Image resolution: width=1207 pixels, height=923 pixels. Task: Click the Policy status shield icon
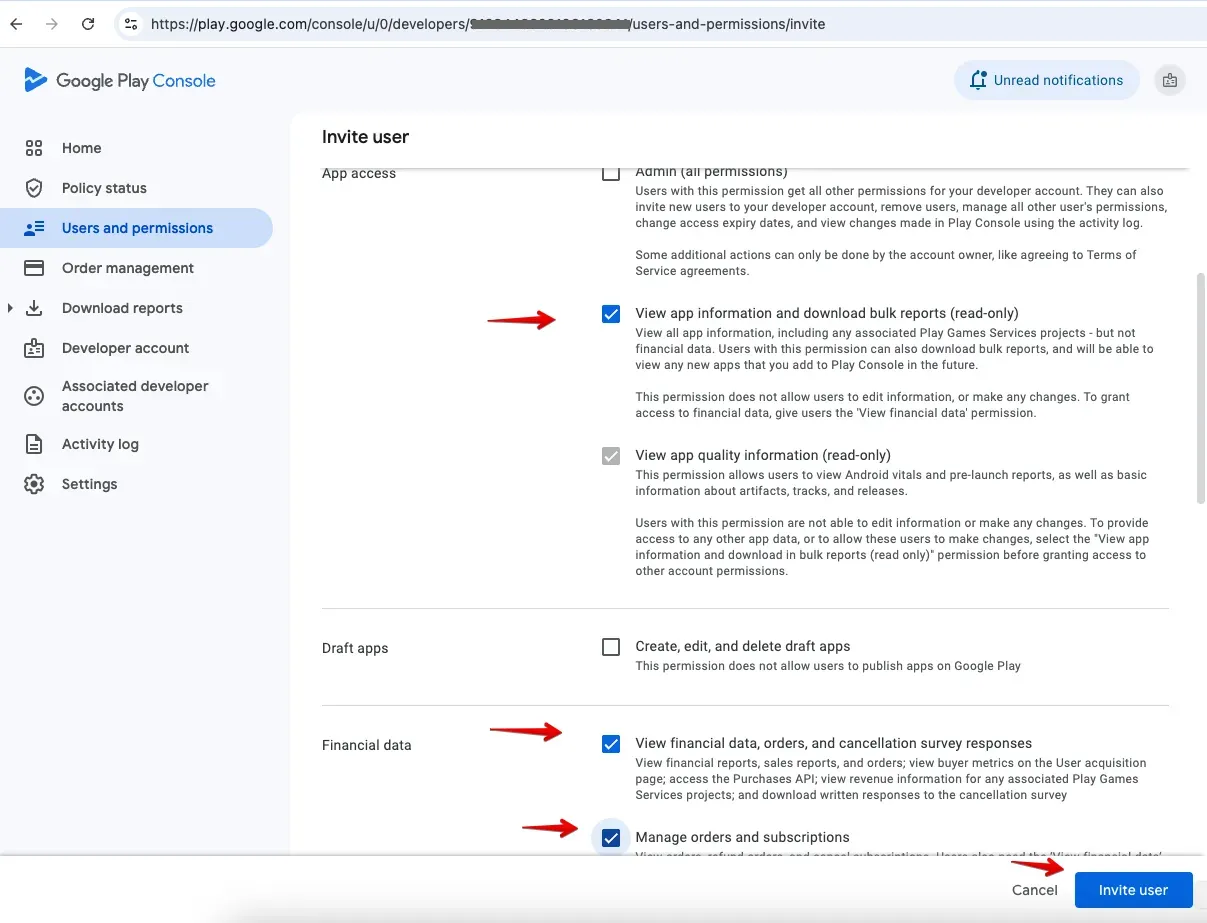click(x=34, y=188)
